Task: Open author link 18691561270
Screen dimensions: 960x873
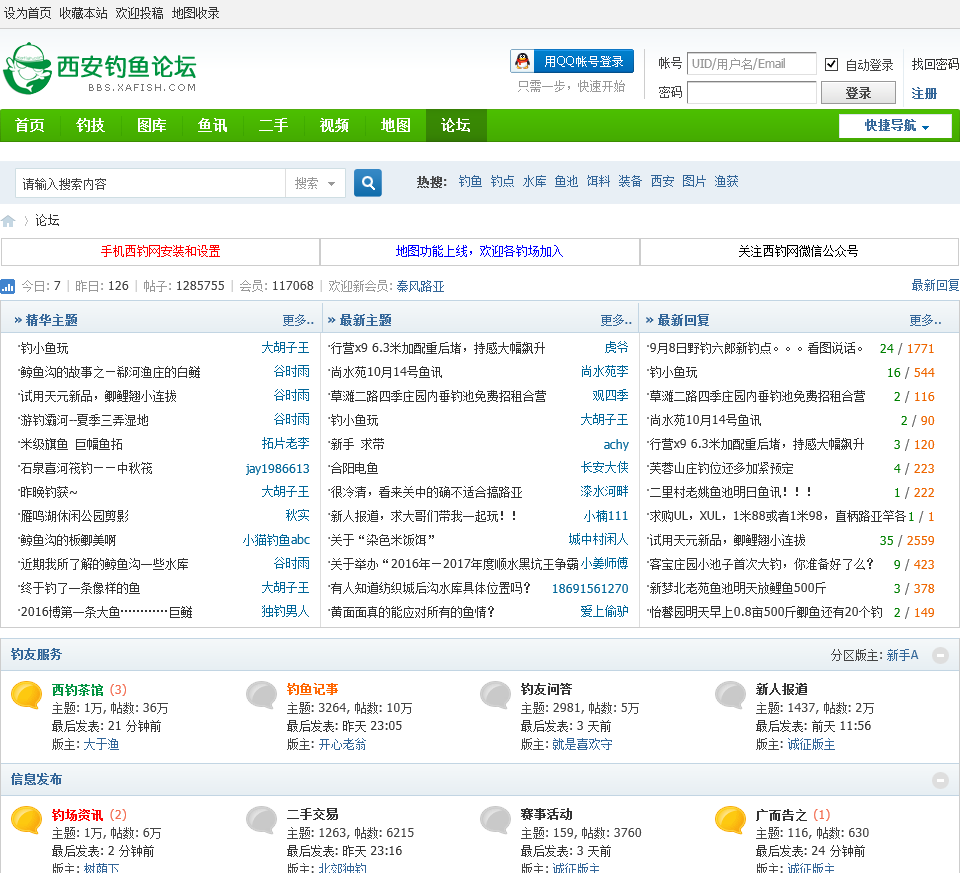Action: click(x=590, y=588)
